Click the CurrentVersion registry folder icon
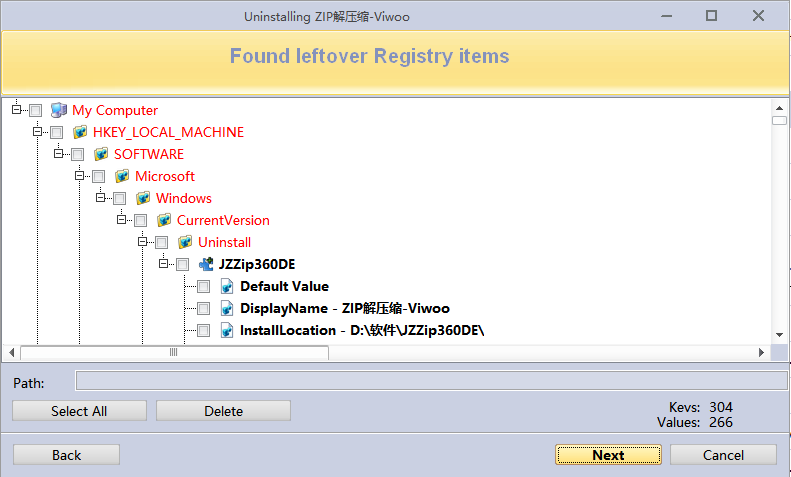 click(164, 220)
